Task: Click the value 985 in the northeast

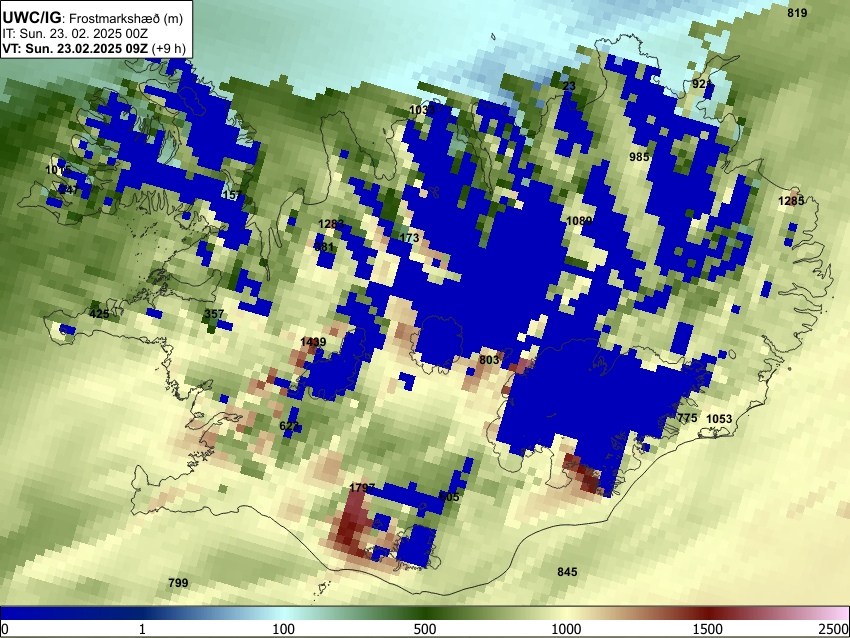Action: coord(639,157)
